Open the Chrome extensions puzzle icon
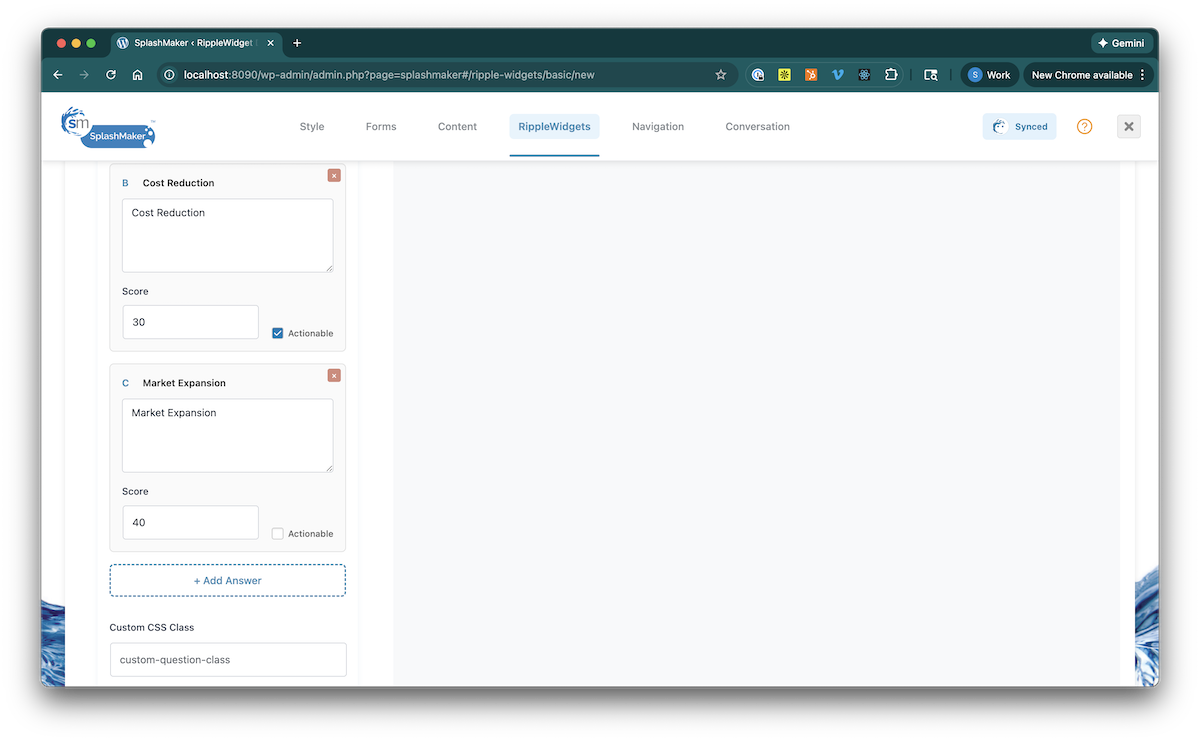The image size is (1200, 741). tap(890, 75)
